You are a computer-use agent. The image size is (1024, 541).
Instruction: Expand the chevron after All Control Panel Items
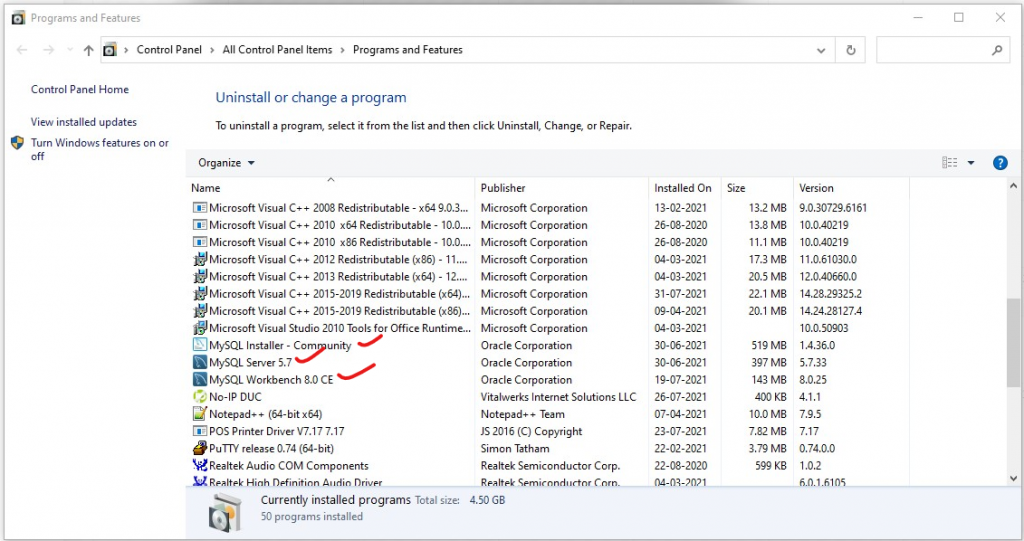(342, 50)
